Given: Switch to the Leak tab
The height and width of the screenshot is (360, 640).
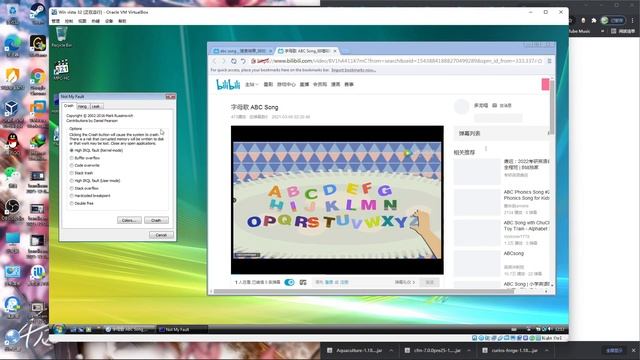Looking at the screenshot, I should 96,106.
